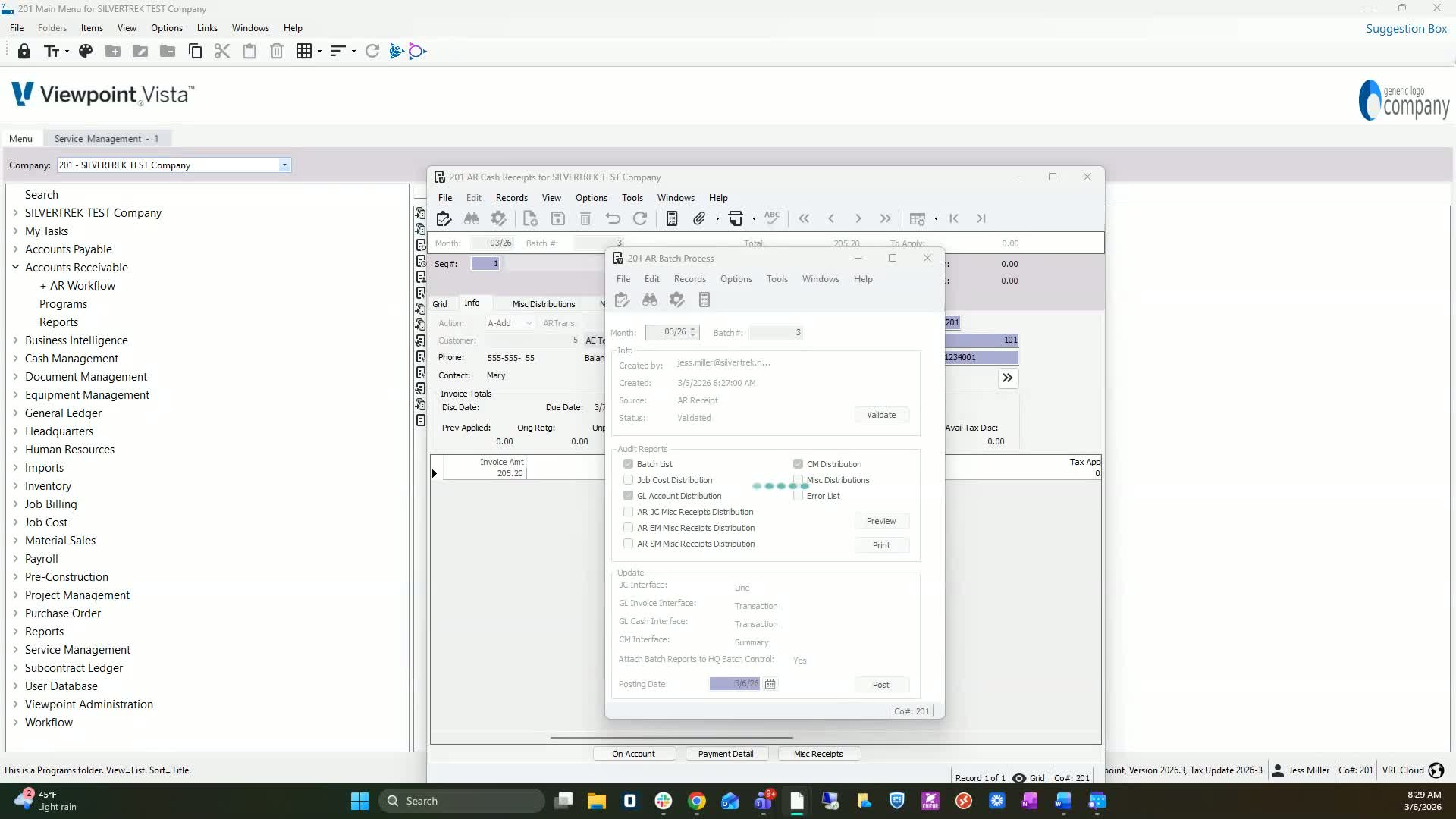Viewport: 1456px width, 819px height.
Task: Enable Job Cost Distribution checkbox
Action: [x=628, y=480]
